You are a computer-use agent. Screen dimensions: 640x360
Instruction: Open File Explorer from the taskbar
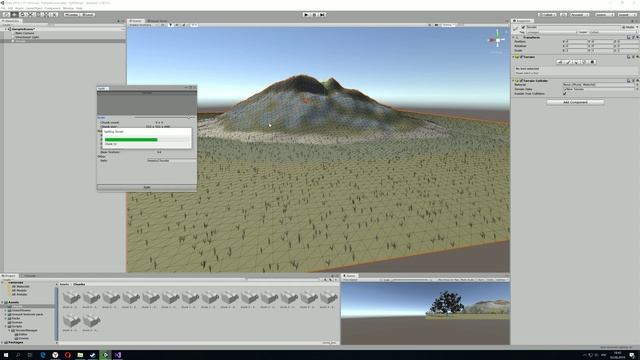click(80, 355)
